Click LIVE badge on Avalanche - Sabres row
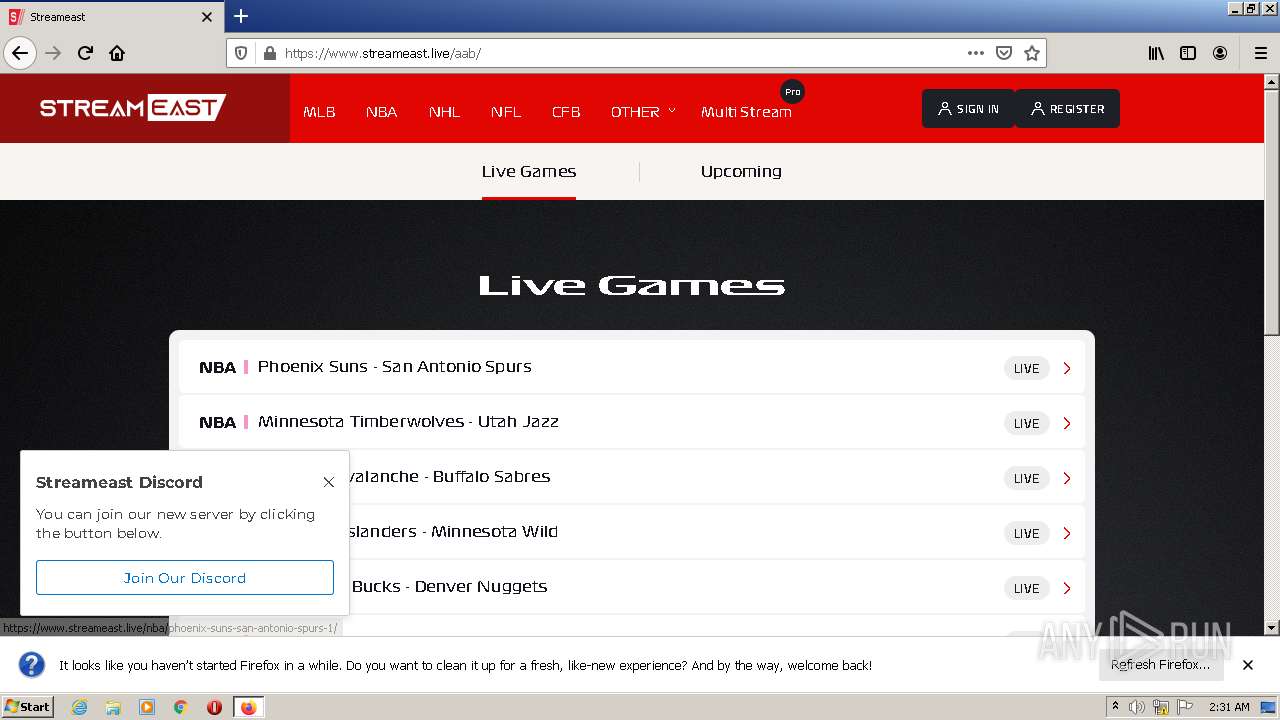 1027,478
